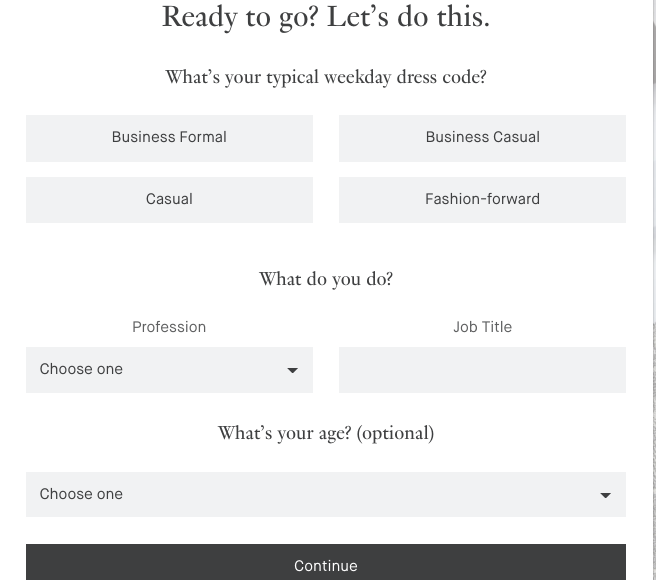Open the Profession dropdown arrow
Viewport: 656px width, 580px height.
pos(293,371)
